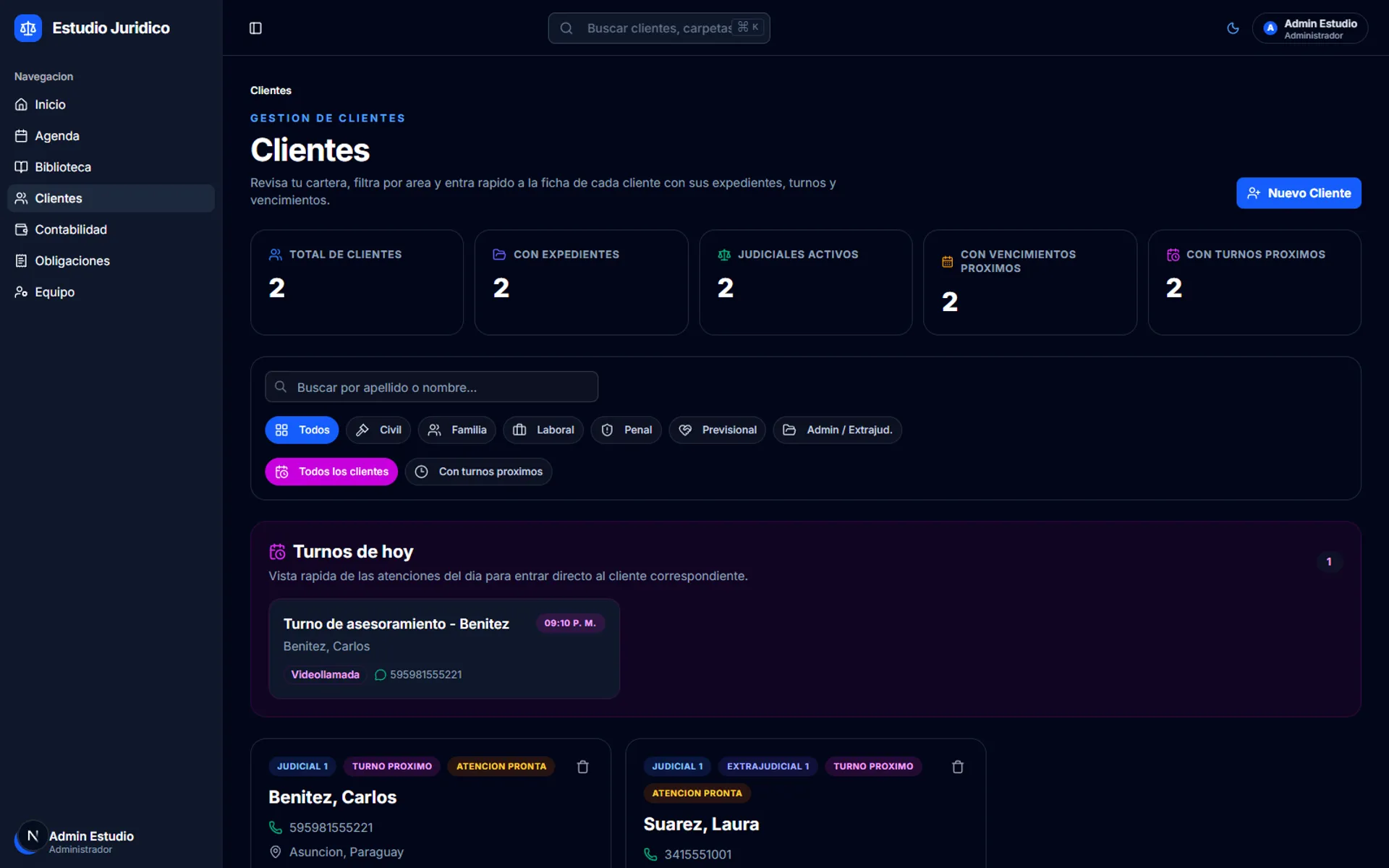Filter clients by Civil area
The height and width of the screenshot is (868, 1389).
(378, 430)
